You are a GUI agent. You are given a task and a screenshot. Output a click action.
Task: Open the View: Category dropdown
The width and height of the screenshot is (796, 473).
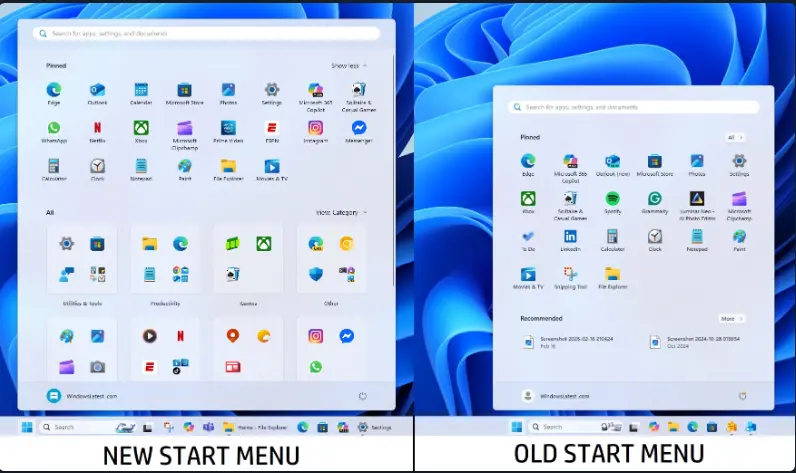[x=341, y=212]
